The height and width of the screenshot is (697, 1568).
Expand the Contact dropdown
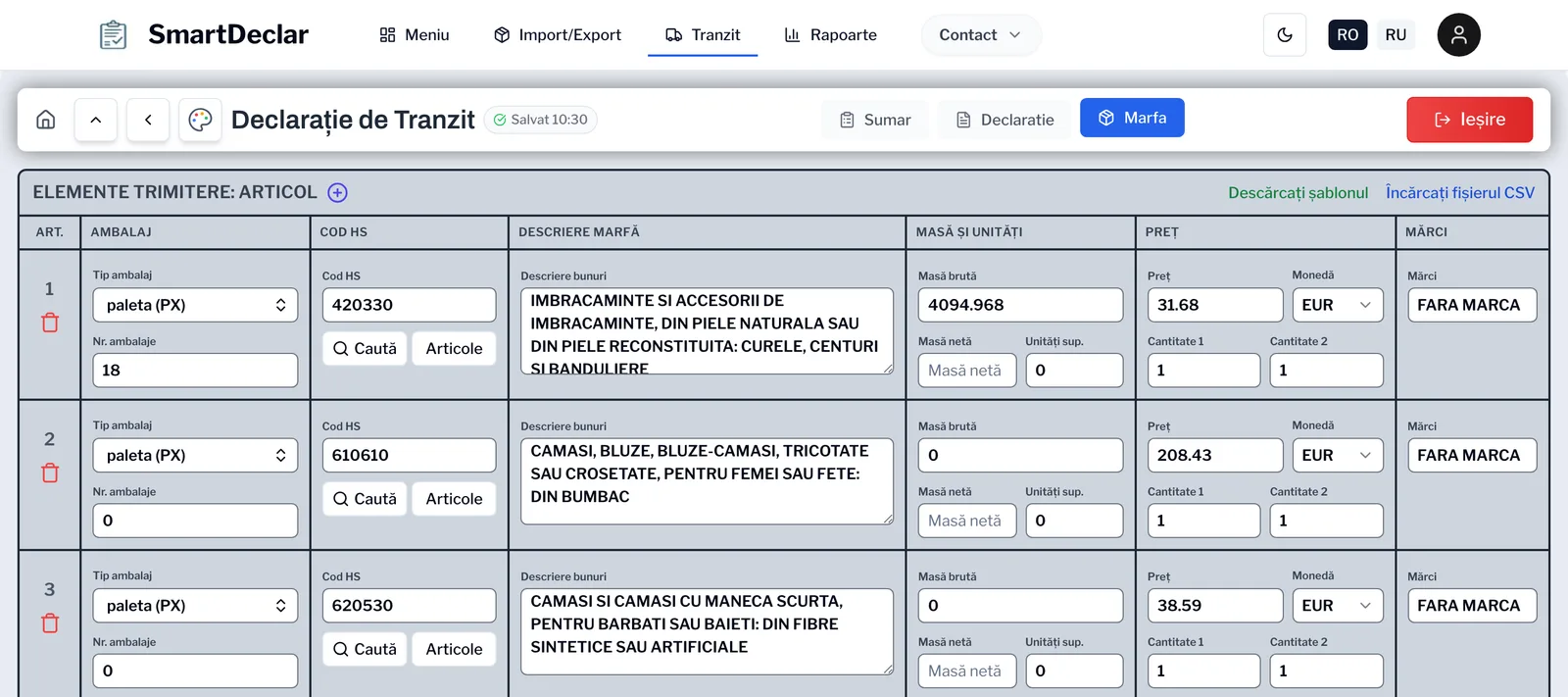click(x=980, y=35)
